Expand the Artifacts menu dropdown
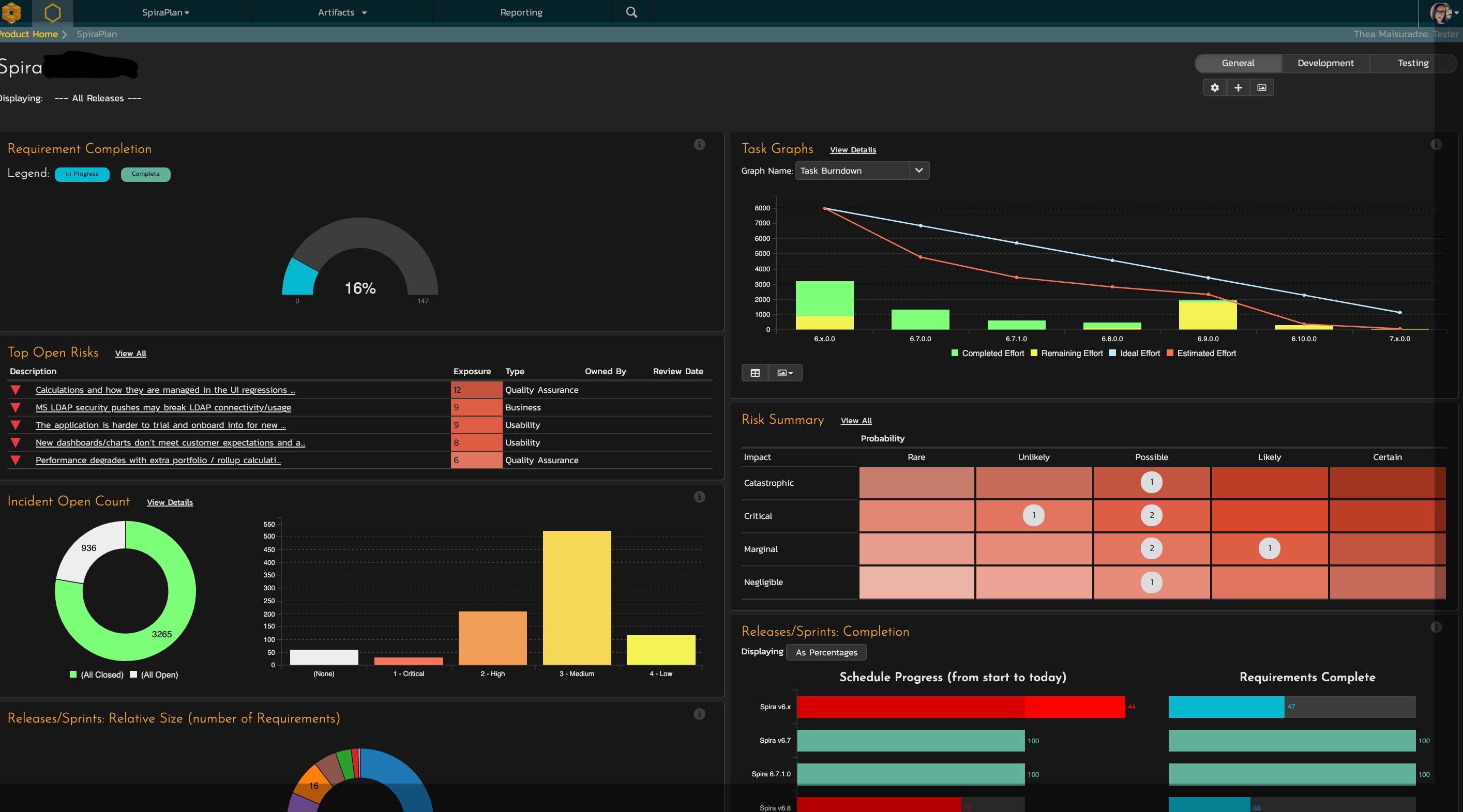The width and height of the screenshot is (1463, 812). [x=342, y=12]
